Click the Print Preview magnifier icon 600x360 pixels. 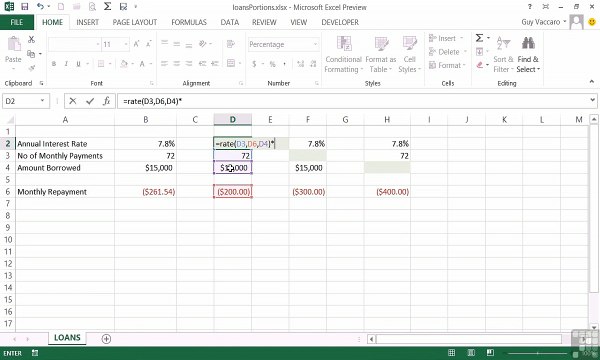pyautogui.click(x=92, y=7)
